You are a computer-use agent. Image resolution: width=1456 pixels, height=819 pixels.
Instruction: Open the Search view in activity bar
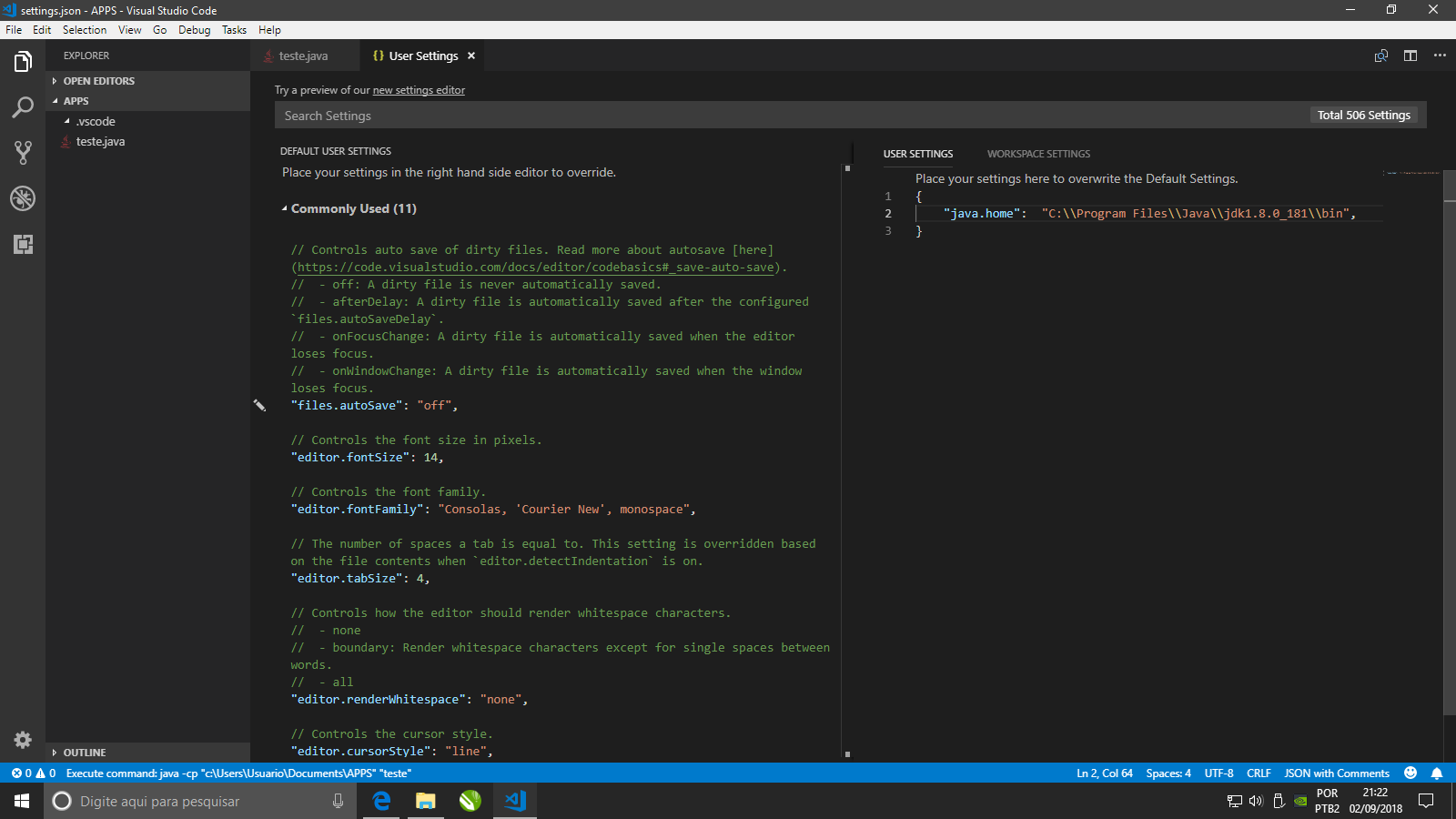23,107
